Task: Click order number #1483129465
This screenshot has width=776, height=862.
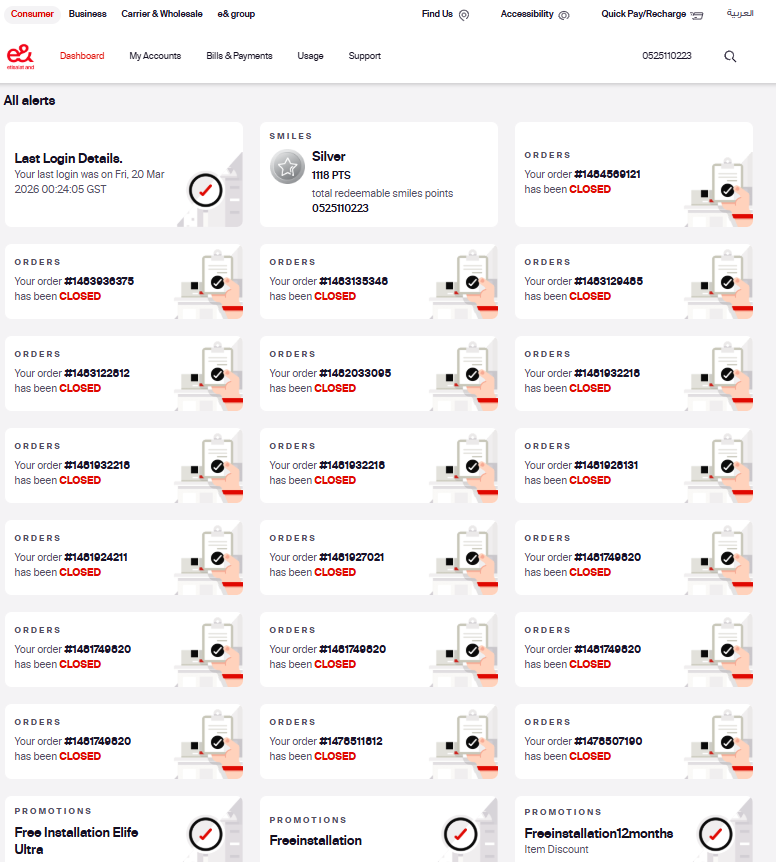Action: [x=608, y=281]
